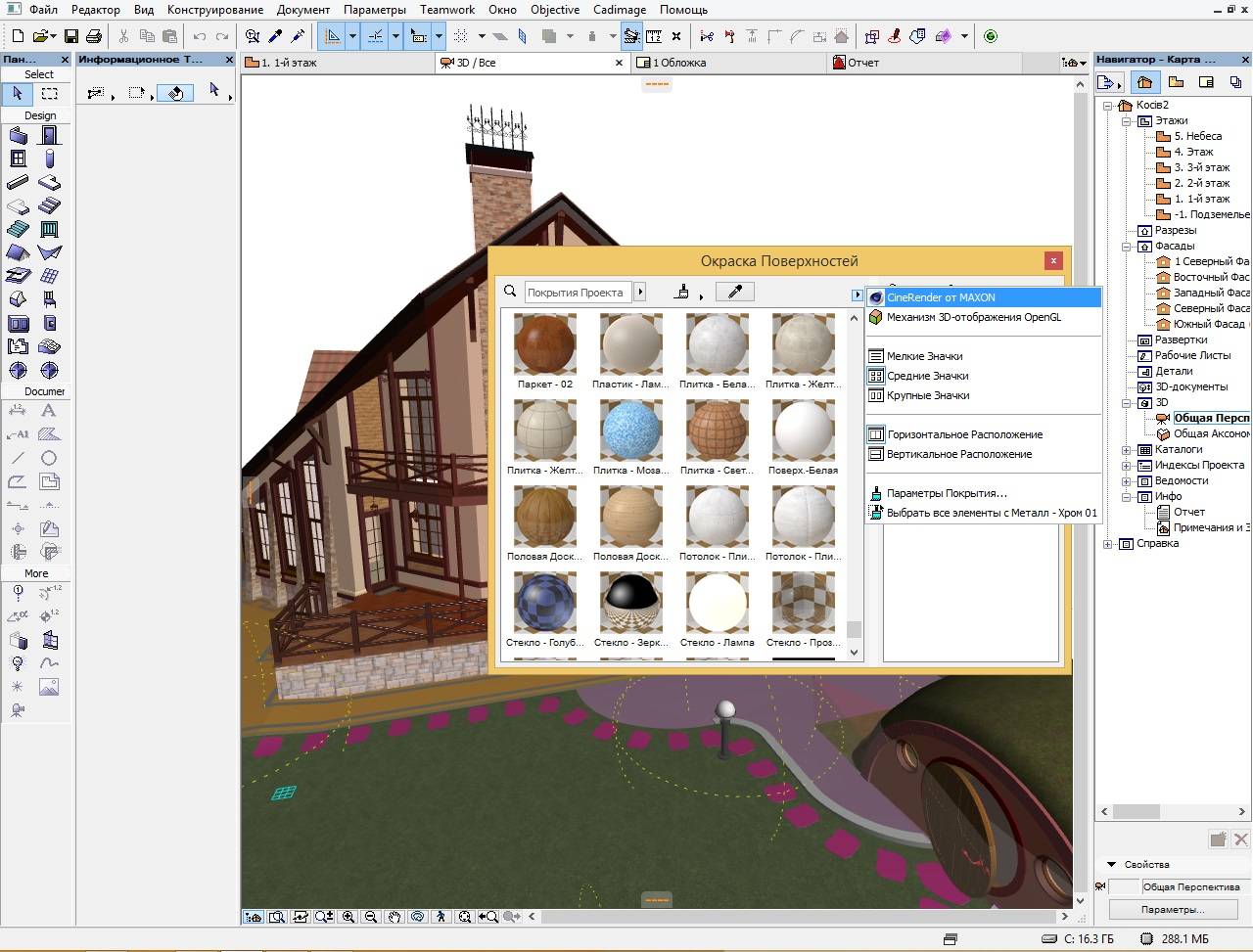Expand the Справка tree node

[1108, 544]
